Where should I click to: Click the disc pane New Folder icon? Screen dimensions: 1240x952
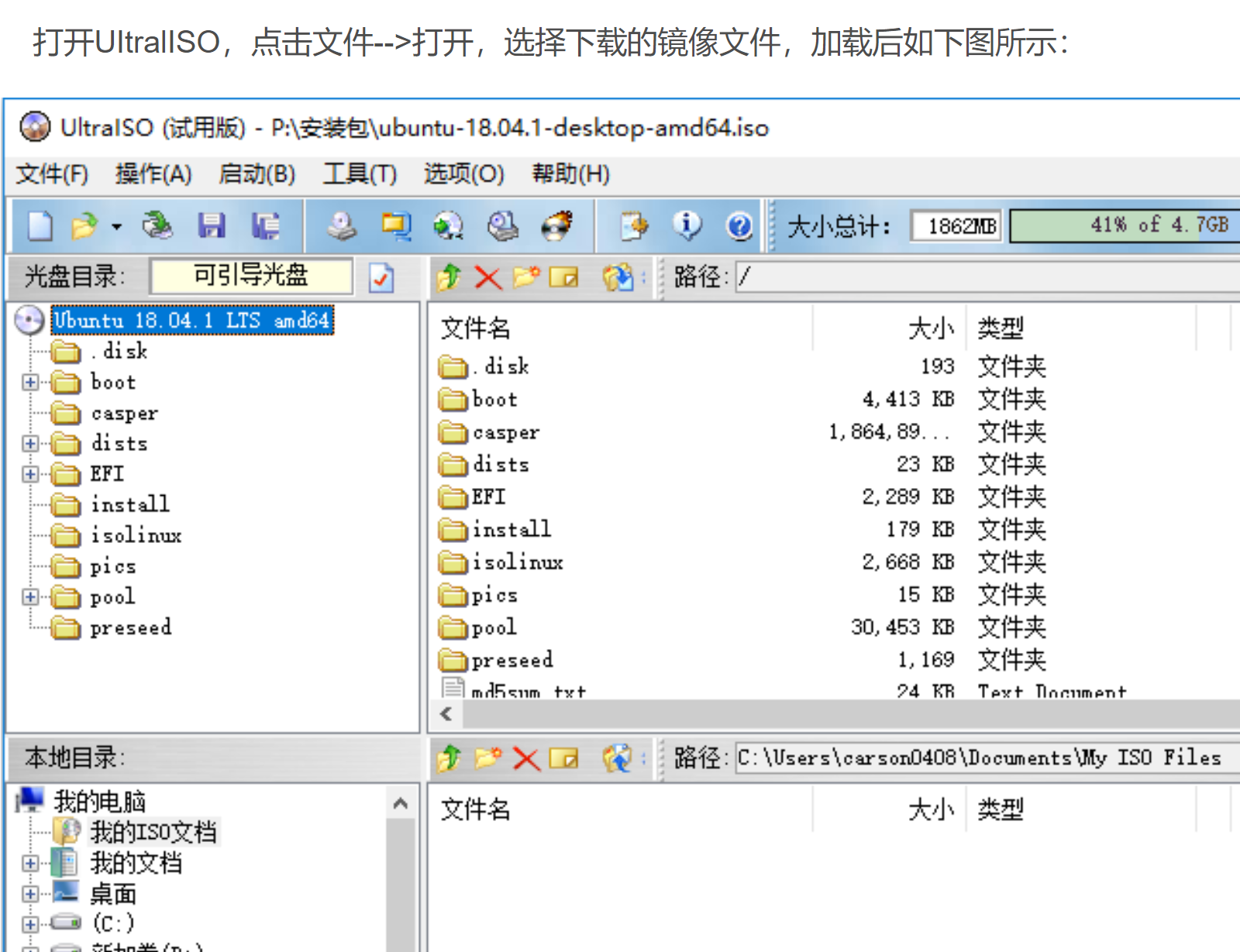click(x=525, y=277)
